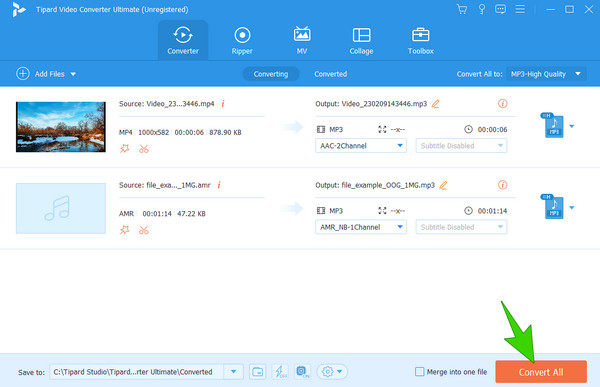Open output info icon for Video_230209143446.mp3
This screenshot has width=600, height=387.
pos(502,103)
